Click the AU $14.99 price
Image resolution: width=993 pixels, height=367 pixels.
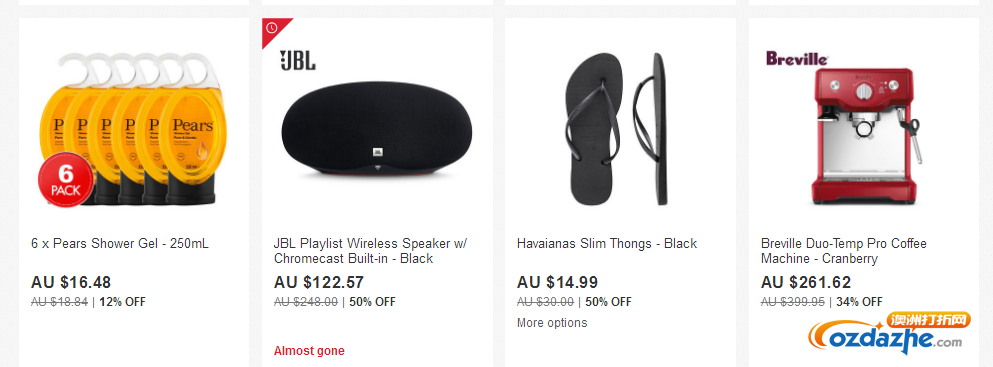(557, 282)
